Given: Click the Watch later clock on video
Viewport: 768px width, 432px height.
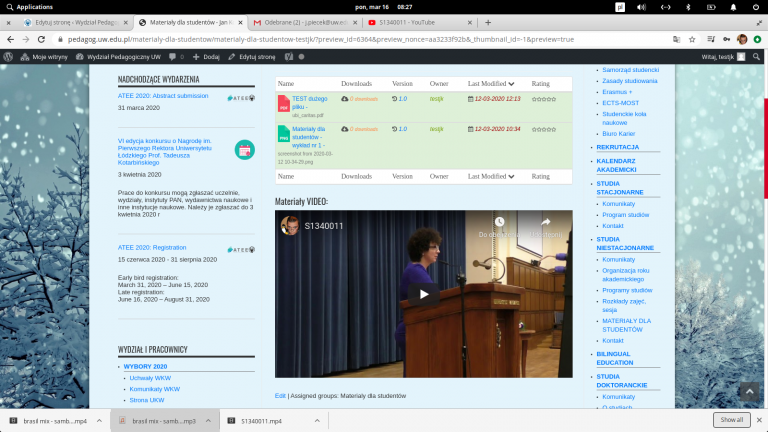Looking at the screenshot, I should tap(499, 222).
